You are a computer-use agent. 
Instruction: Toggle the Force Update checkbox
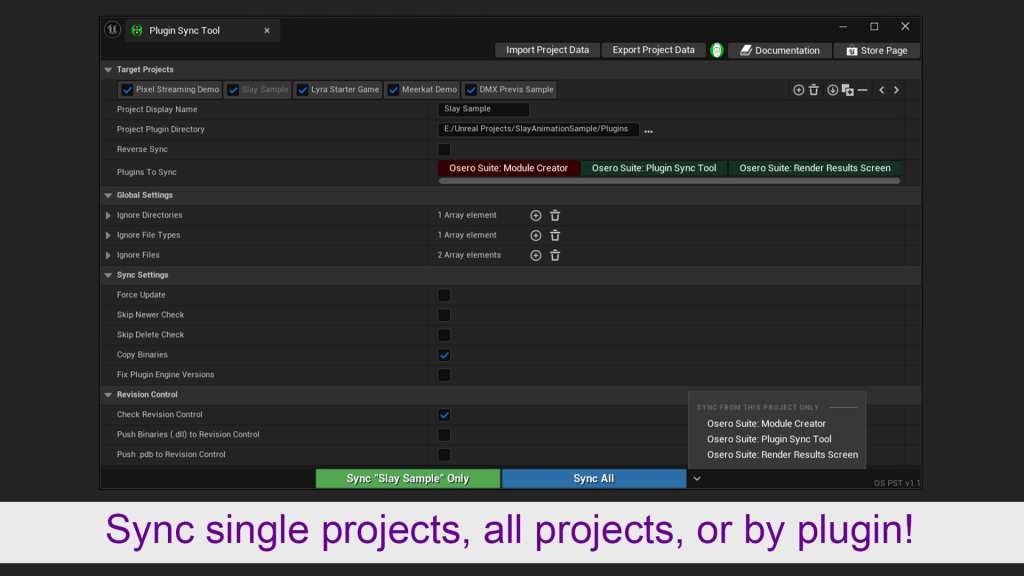444,295
